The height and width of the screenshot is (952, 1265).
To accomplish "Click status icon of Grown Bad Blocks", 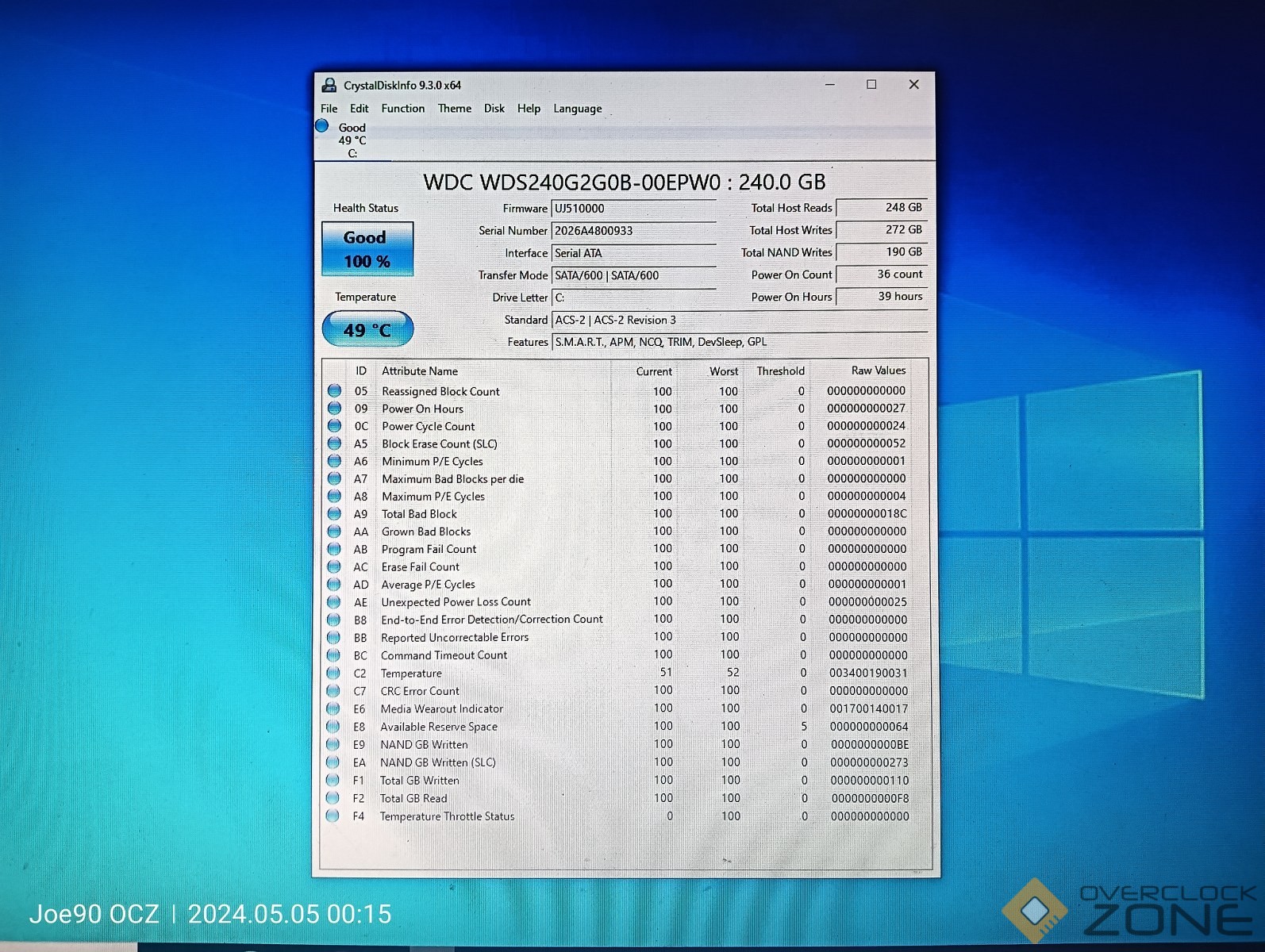I will (334, 531).
